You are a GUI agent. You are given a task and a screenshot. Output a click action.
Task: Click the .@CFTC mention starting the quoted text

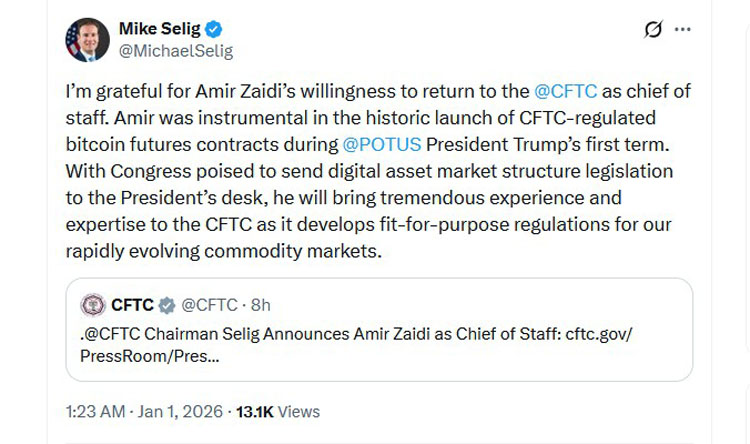tap(110, 333)
